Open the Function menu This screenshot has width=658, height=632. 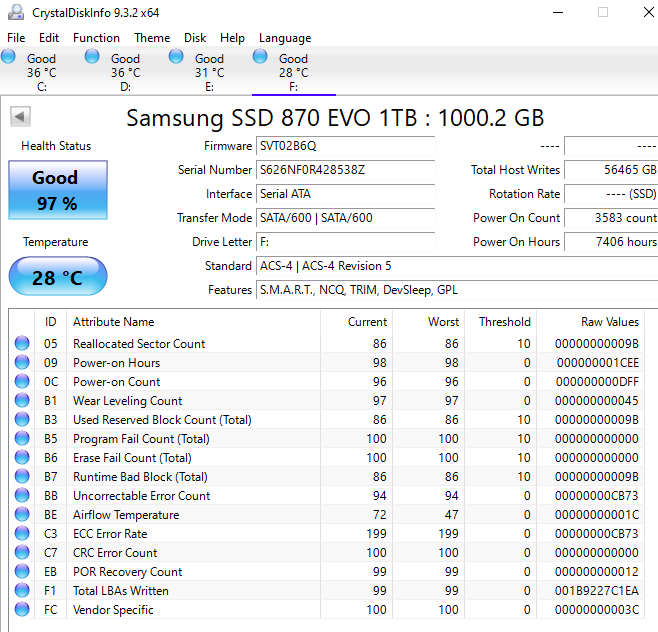tap(96, 38)
